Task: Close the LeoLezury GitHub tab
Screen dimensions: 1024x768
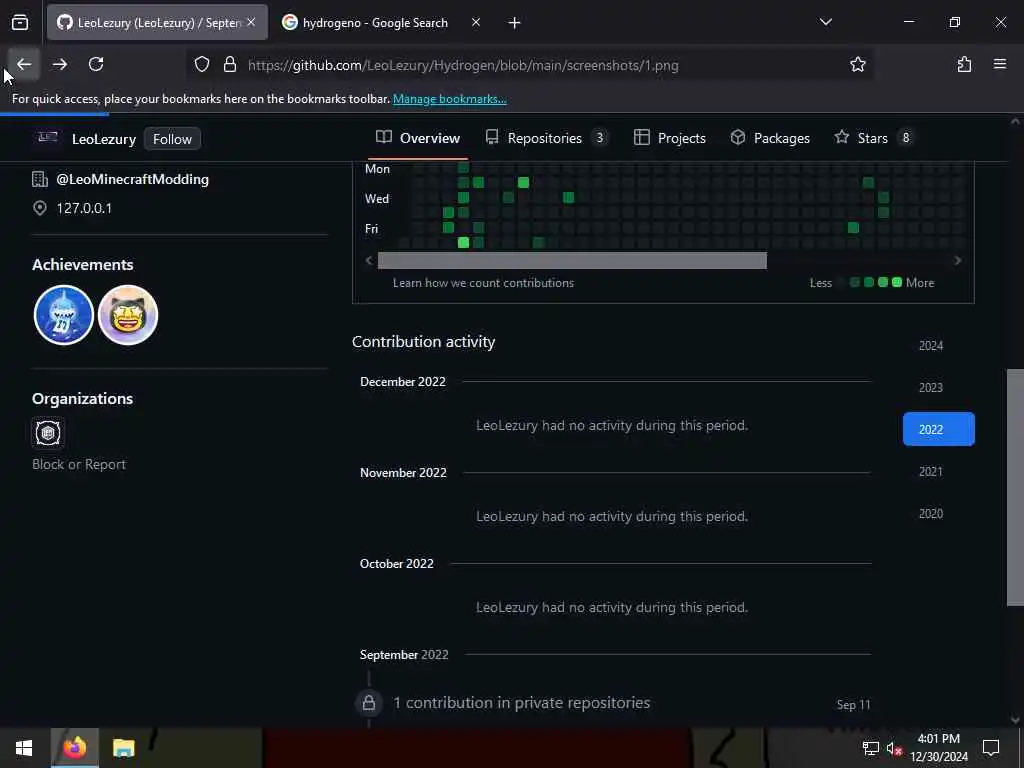Action: (x=251, y=22)
